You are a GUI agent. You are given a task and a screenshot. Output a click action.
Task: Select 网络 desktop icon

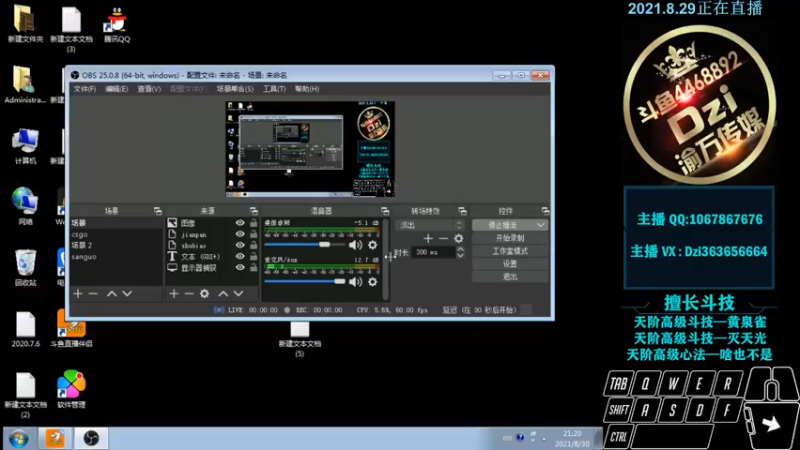[x=26, y=206]
